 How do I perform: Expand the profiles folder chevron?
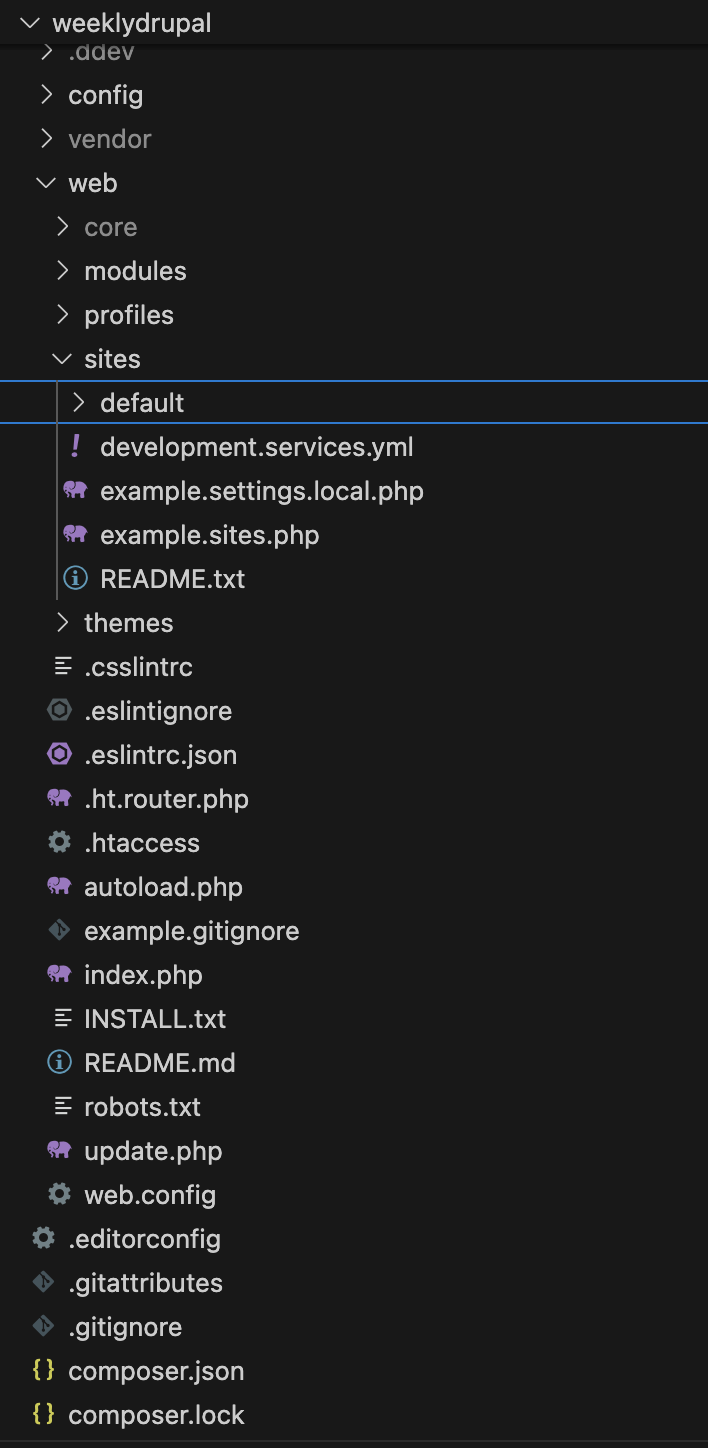(x=62, y=315)
